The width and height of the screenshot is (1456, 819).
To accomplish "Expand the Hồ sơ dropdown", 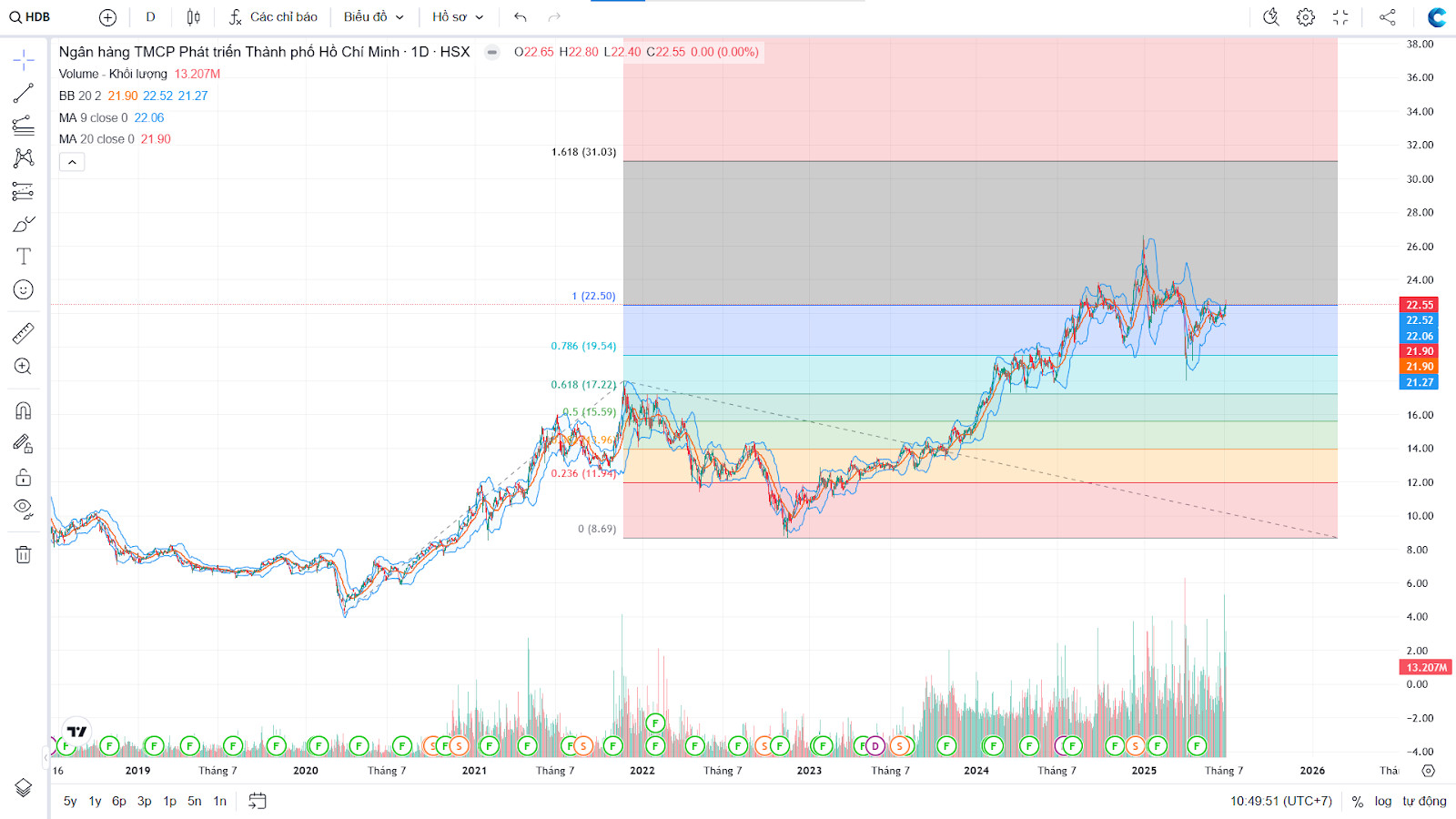I will (458, 17).
